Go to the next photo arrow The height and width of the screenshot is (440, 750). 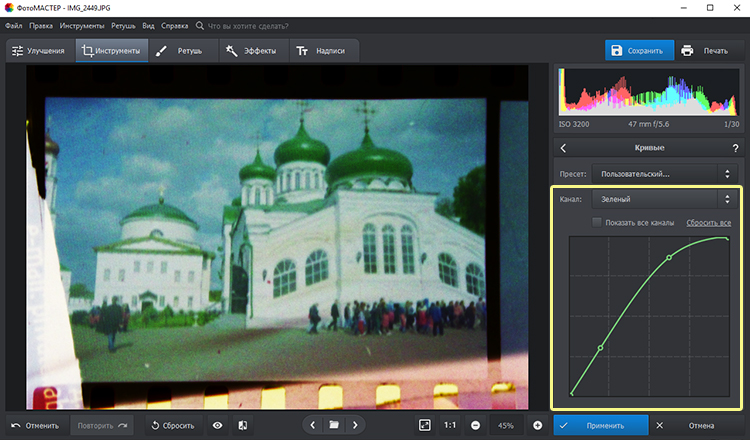(x=357, y=425)
